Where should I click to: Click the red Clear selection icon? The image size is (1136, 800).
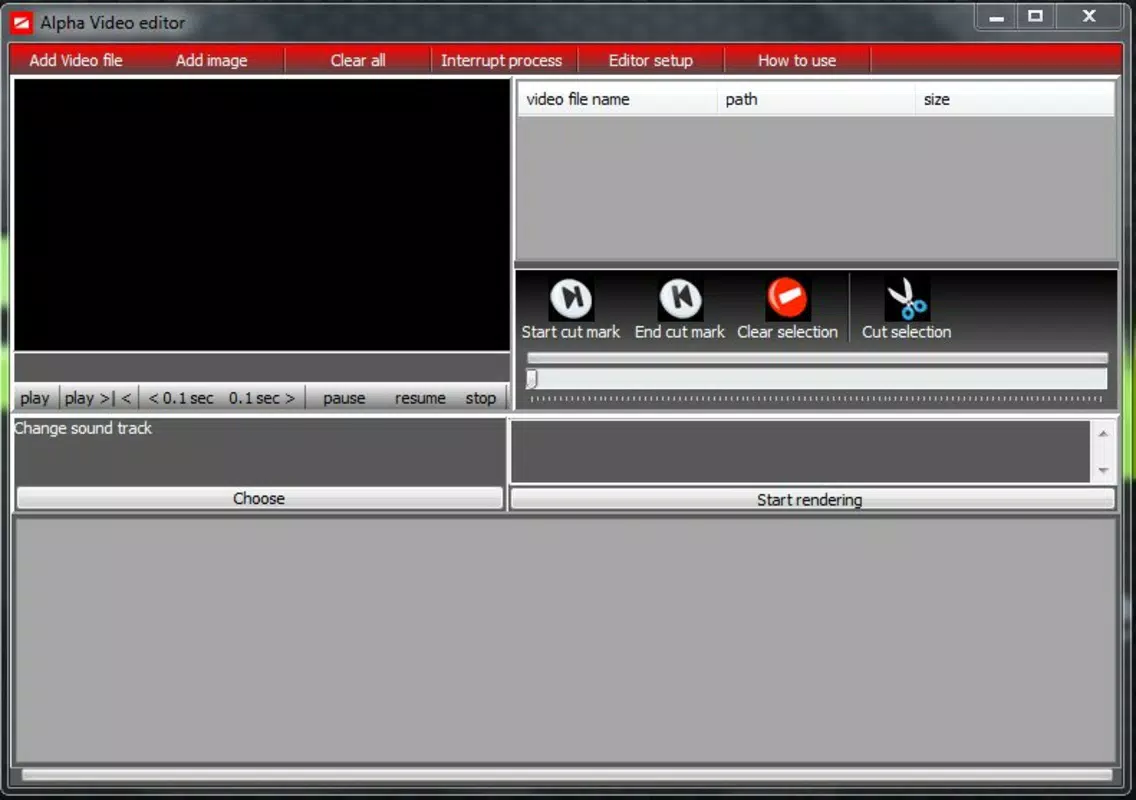(x=787, y=298)
